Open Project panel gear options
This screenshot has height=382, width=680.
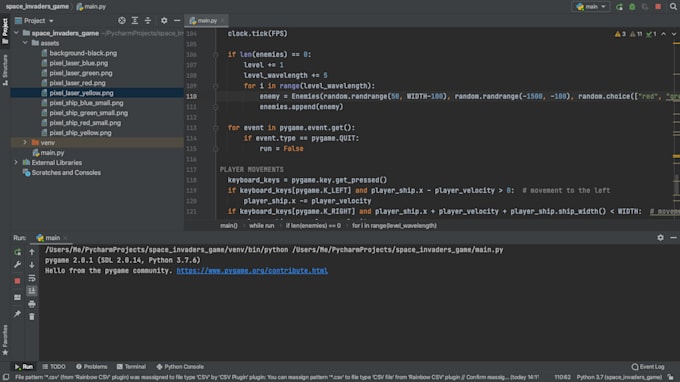tap(164, 20)
